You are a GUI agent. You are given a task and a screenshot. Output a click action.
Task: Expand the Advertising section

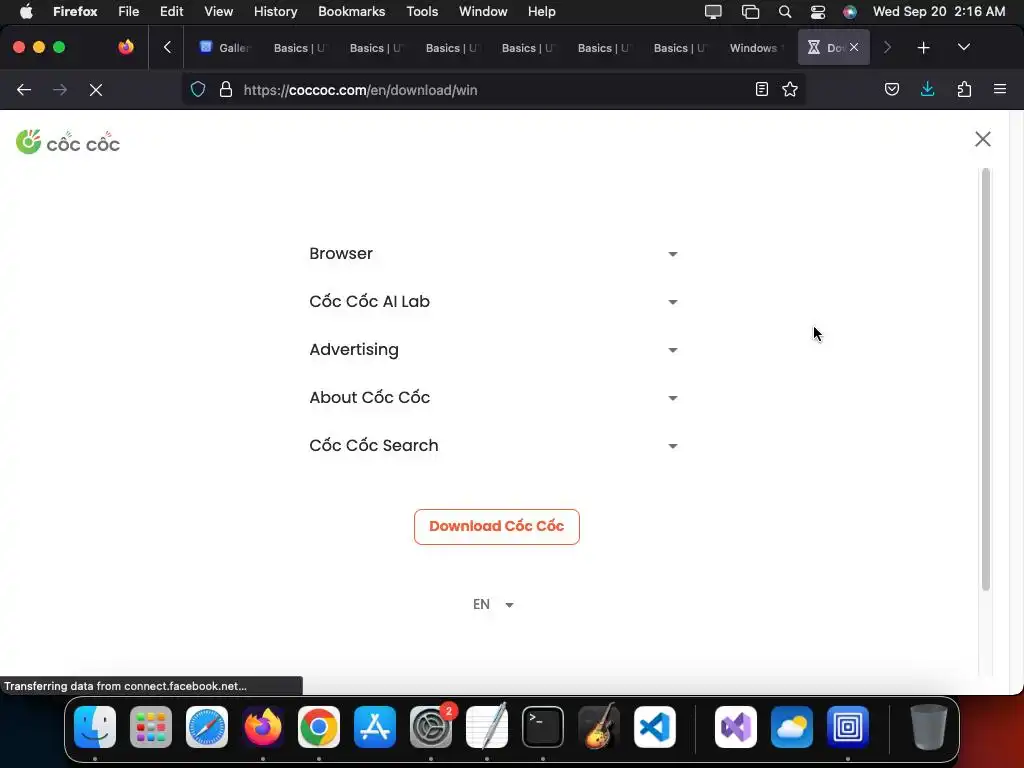point(493,349)
